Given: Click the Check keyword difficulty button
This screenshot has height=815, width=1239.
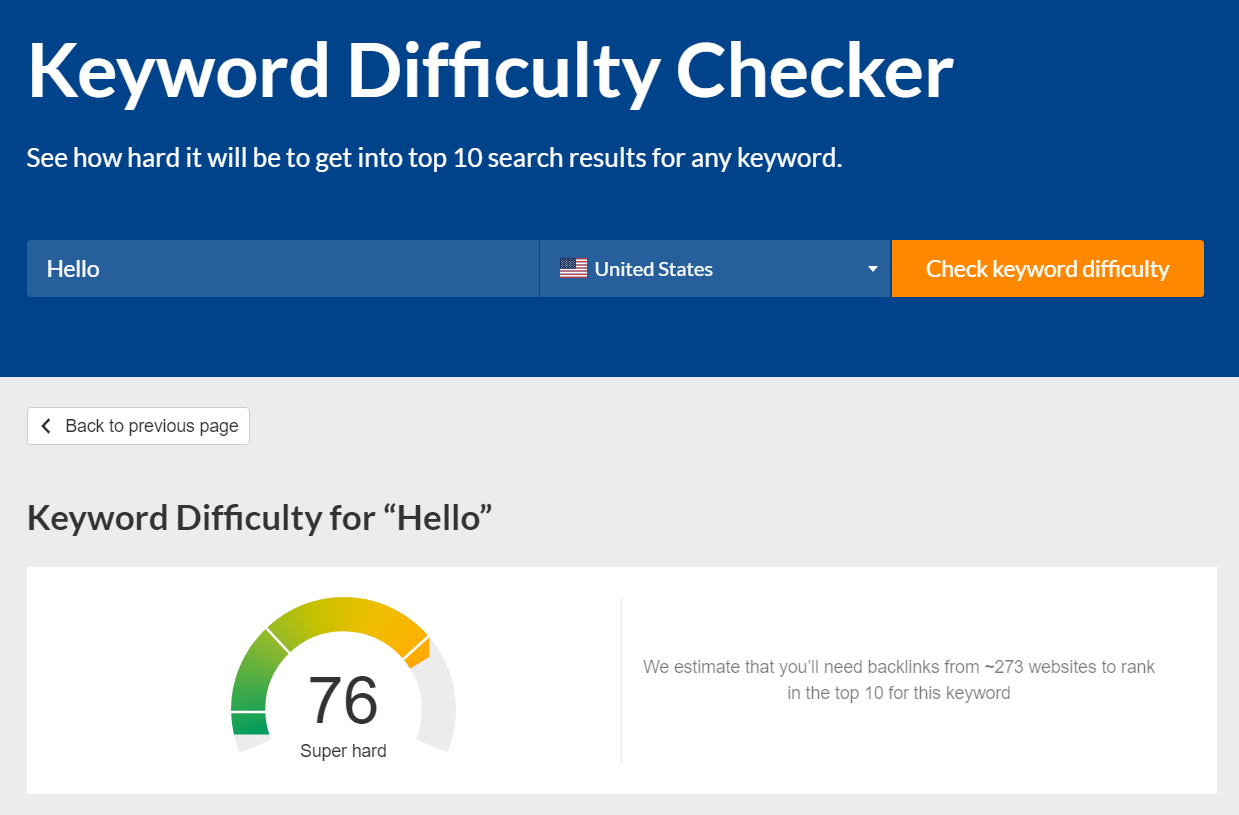Looking at the screenshot, I should 1047,268.
